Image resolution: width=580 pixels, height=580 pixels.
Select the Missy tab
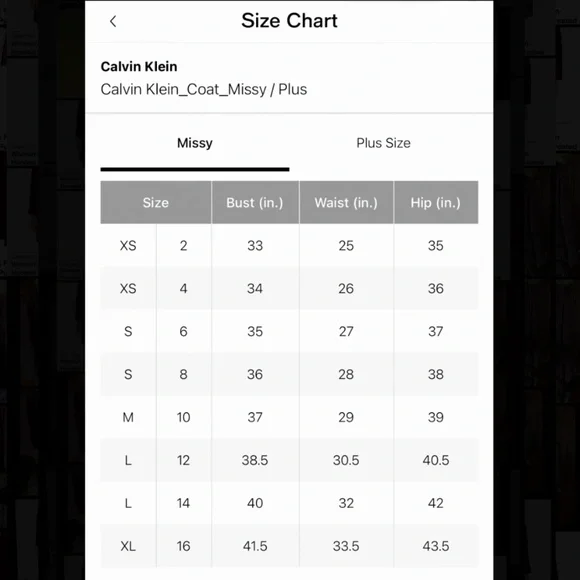(195, 143)
